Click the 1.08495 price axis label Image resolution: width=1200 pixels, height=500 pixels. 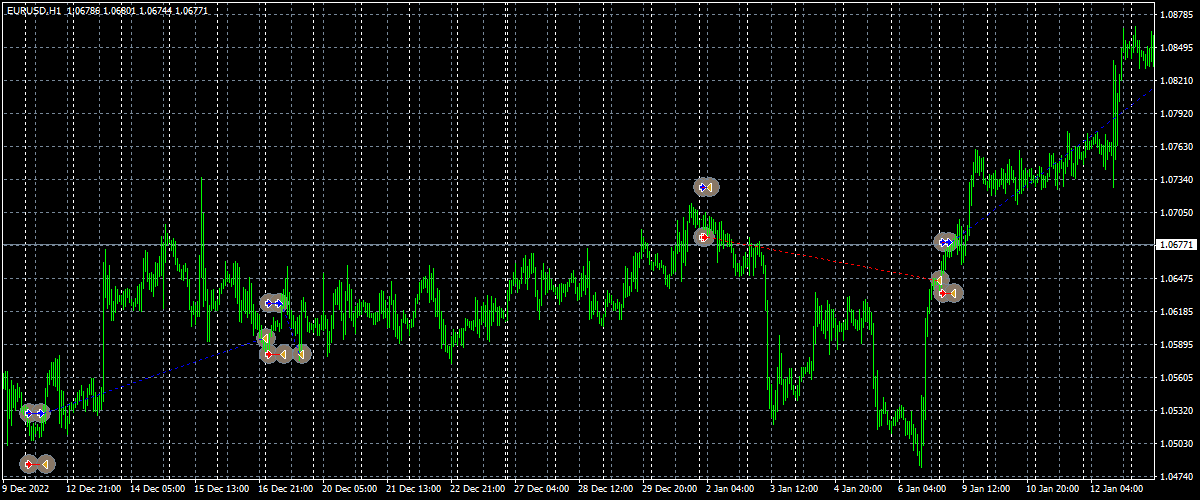tap(1177, 48)
